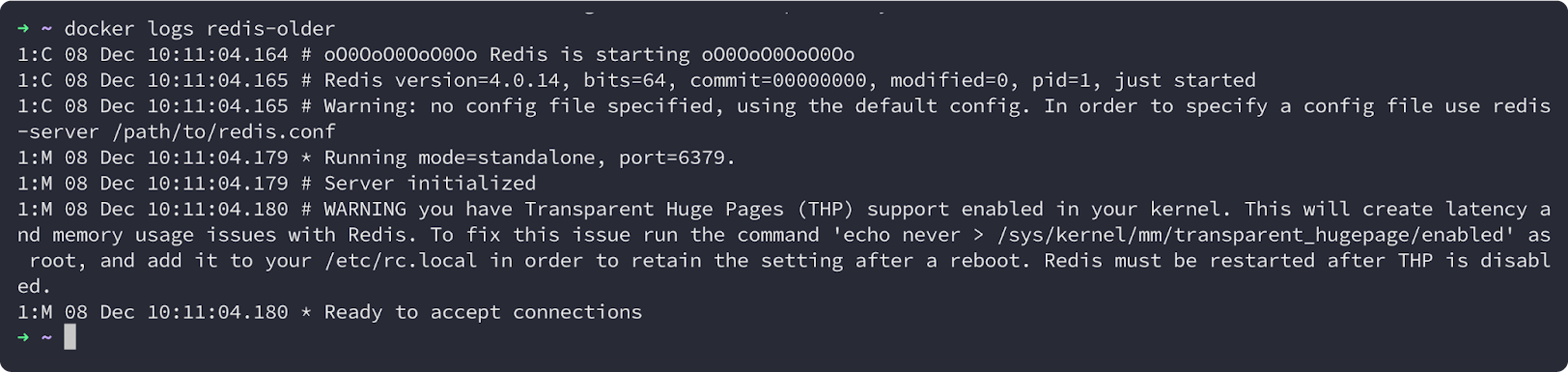1568x372 pixels.
Task: Click the green prompt arrow on the last line
Action: 23,337
